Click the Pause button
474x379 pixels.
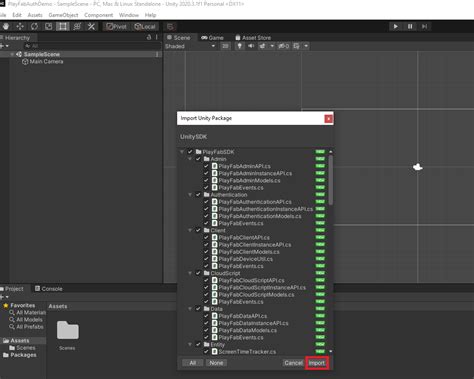410,26
